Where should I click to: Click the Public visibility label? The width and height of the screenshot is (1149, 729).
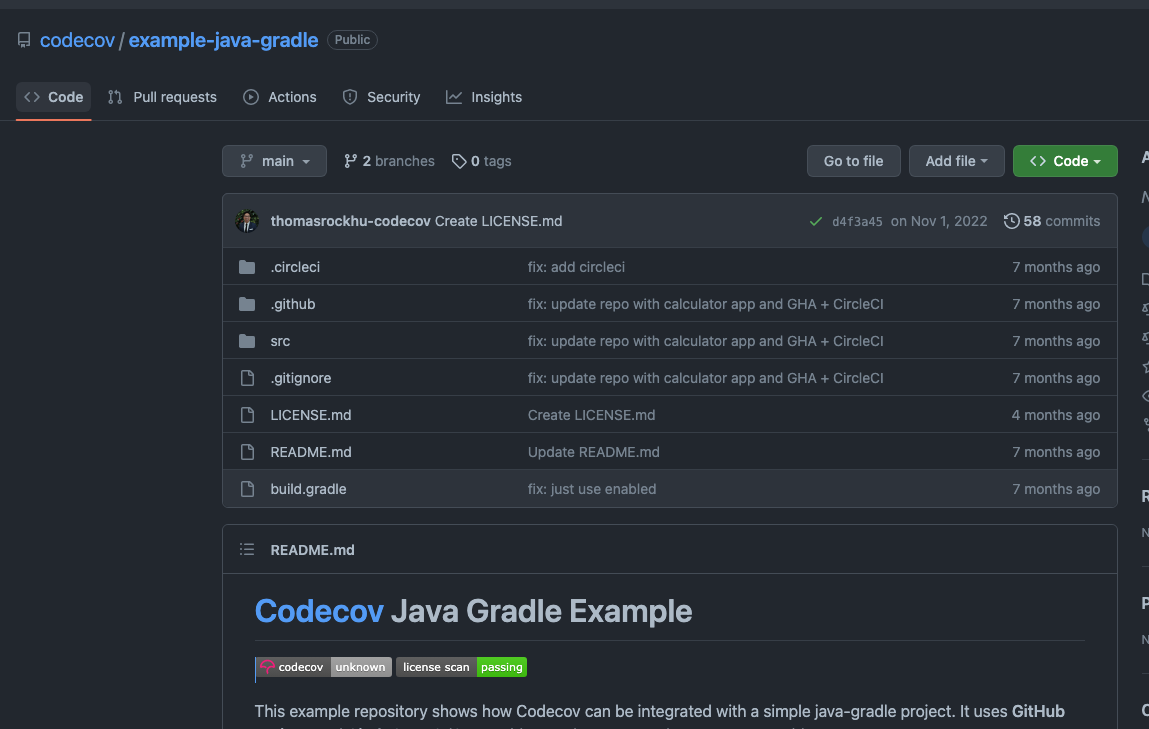tap(352, 40)
